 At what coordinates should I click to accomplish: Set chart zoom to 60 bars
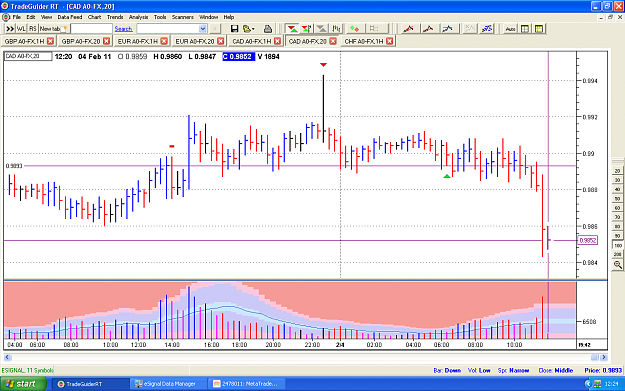click(x=617, y=208)
